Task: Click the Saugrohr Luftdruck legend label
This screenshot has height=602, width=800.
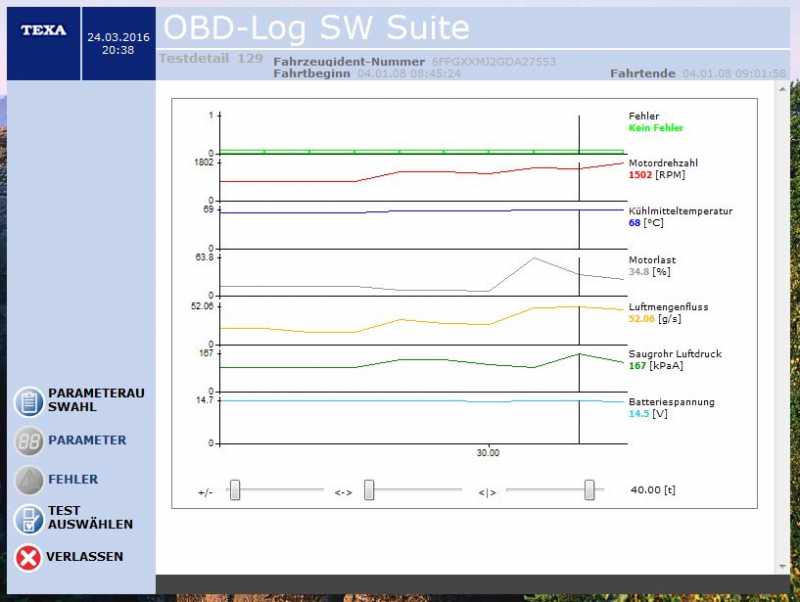Action: tap(675, 354)
